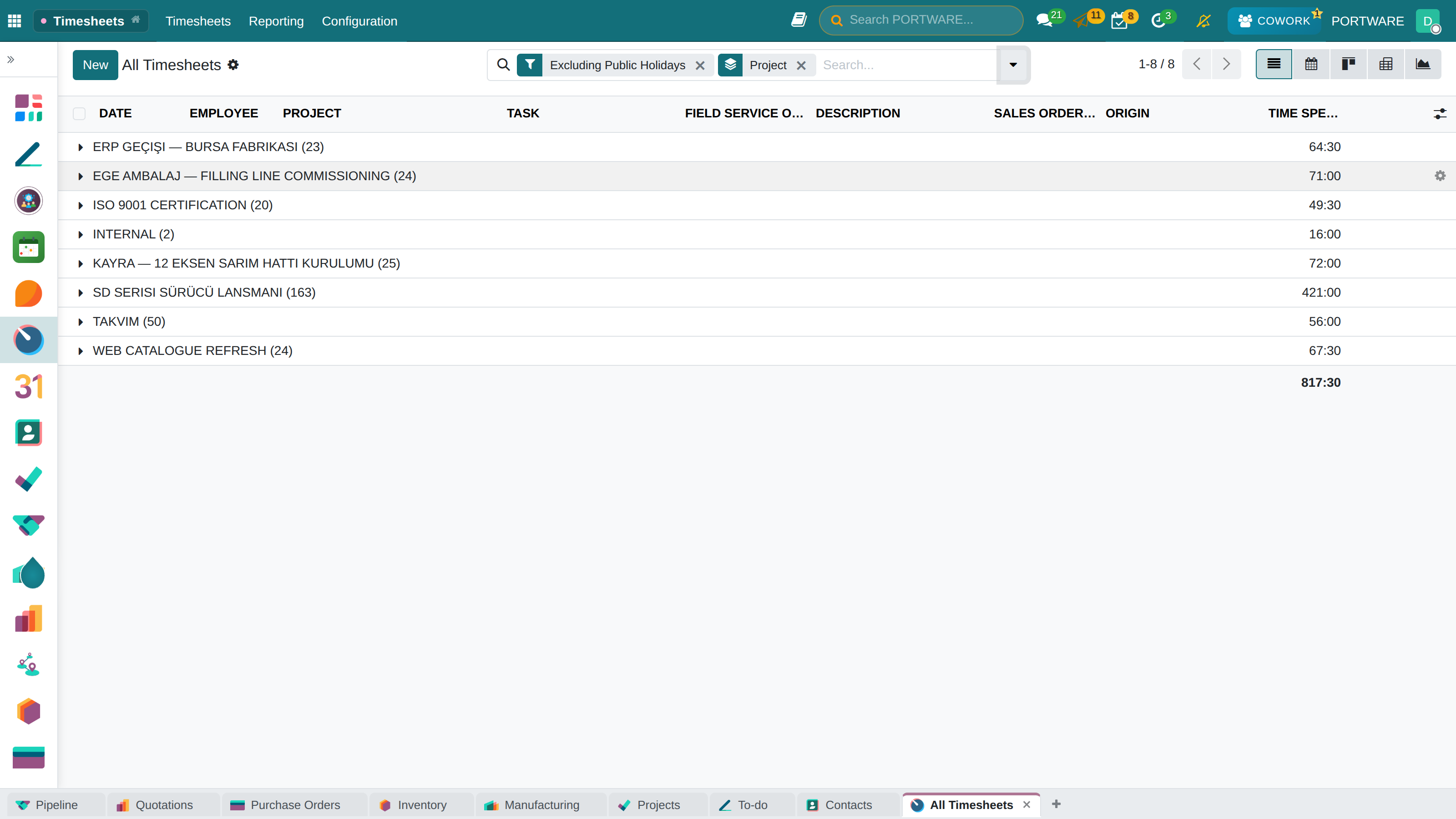Screen dimensions: 1456x819
Task: Open All Timesheets gear settings
Action: [x=233, y=65]
